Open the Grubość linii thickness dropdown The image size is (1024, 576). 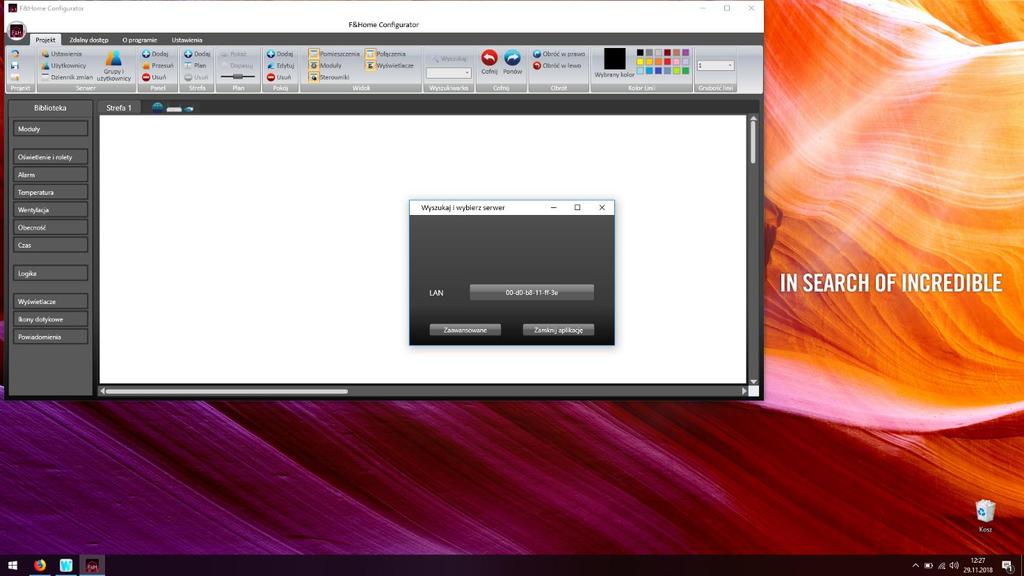(x=715, y=65)
